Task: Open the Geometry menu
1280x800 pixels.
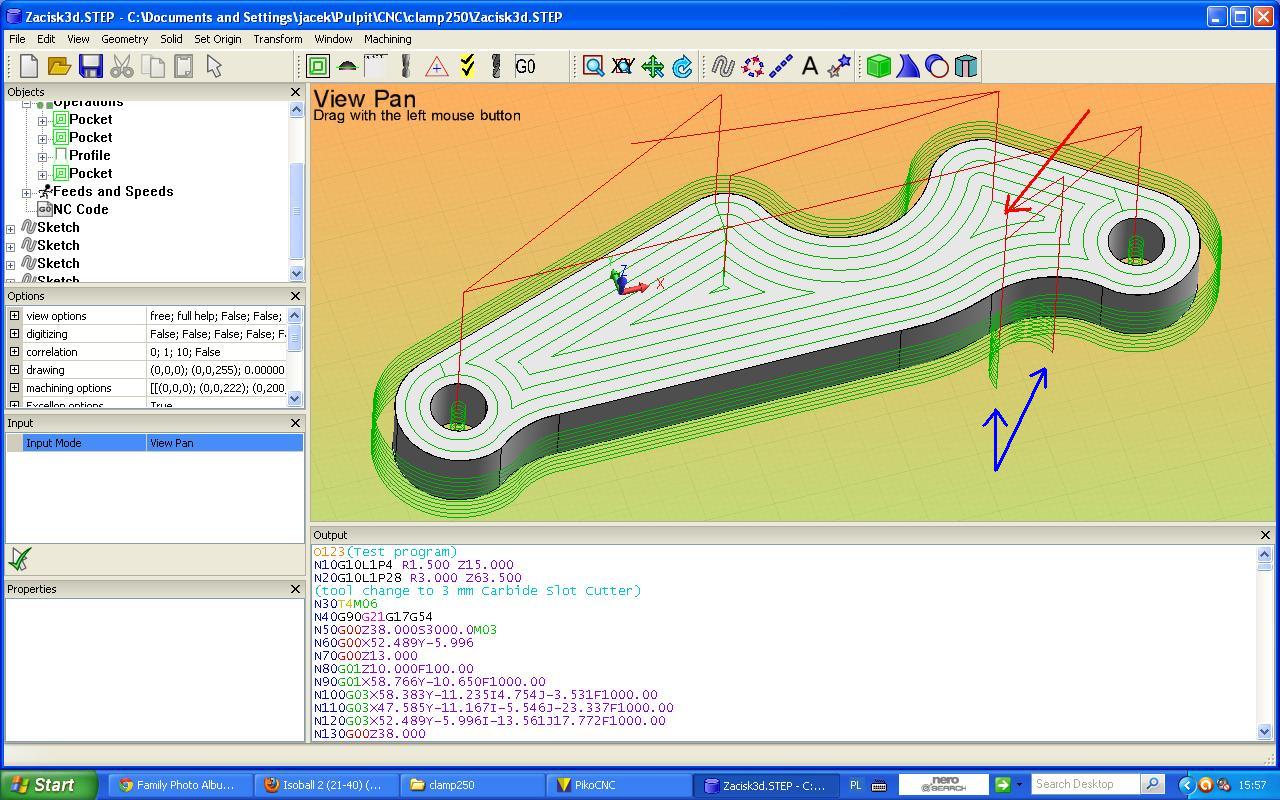Action: point(124,39)
